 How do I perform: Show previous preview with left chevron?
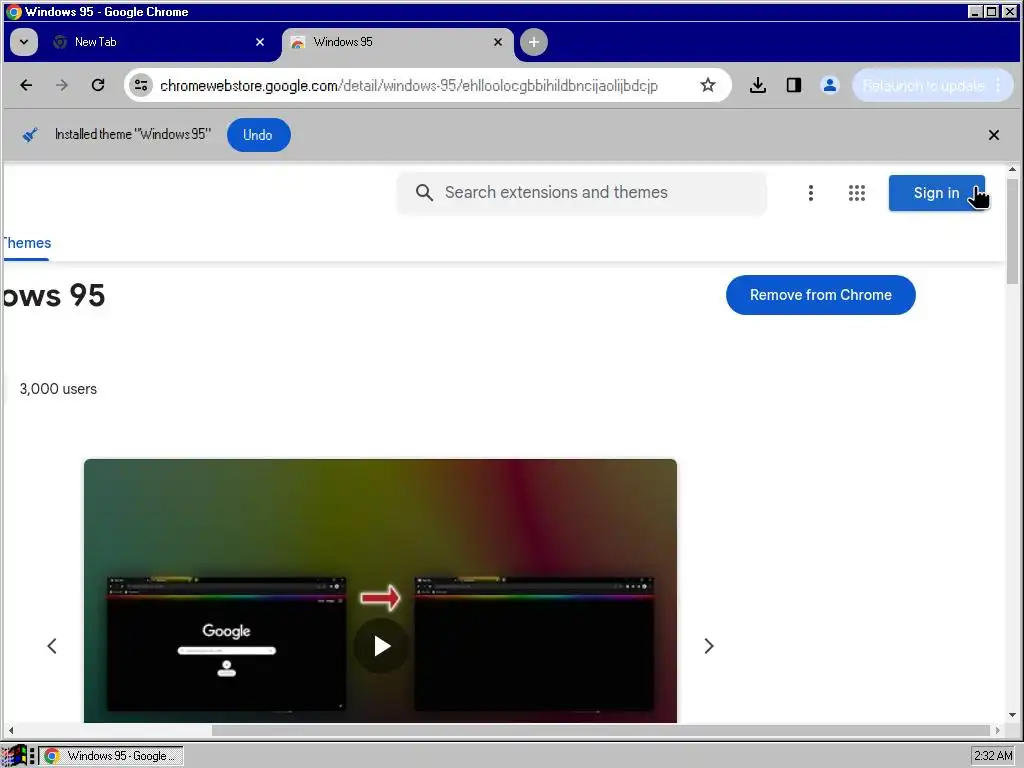(x=52, y=646)
